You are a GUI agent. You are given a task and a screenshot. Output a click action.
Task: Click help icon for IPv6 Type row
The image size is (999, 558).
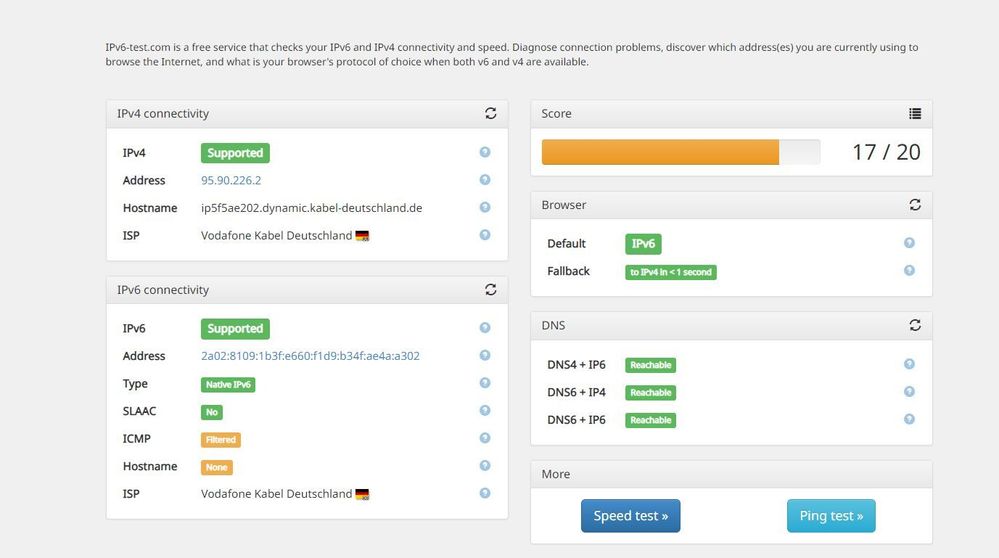pyautogui.click(x=485, y=383)
